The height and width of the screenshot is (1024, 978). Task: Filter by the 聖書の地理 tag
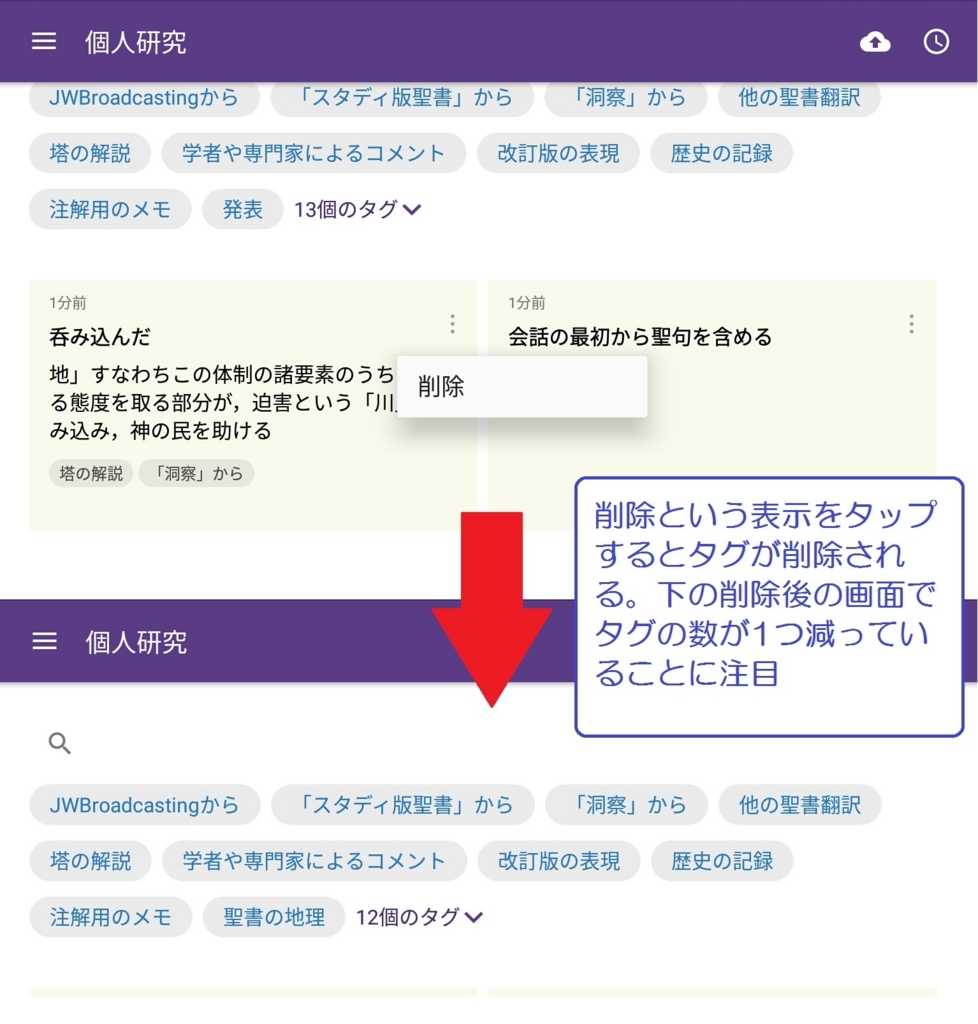274,917
